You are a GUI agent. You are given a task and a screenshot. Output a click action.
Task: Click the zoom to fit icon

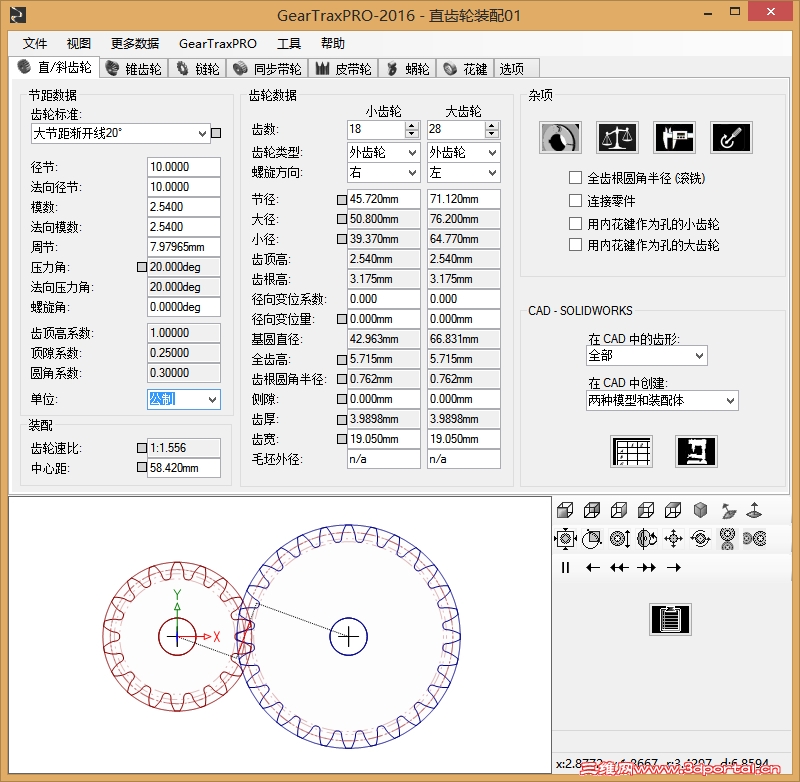pyautogui.click(x=565, y=538)
